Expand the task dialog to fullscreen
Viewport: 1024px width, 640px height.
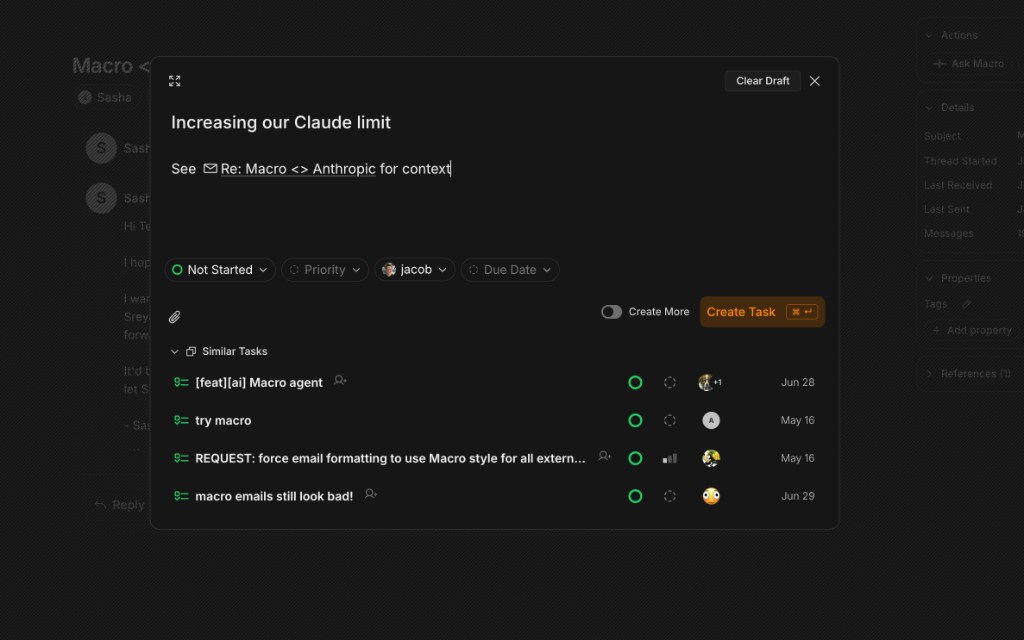(174, 81)
